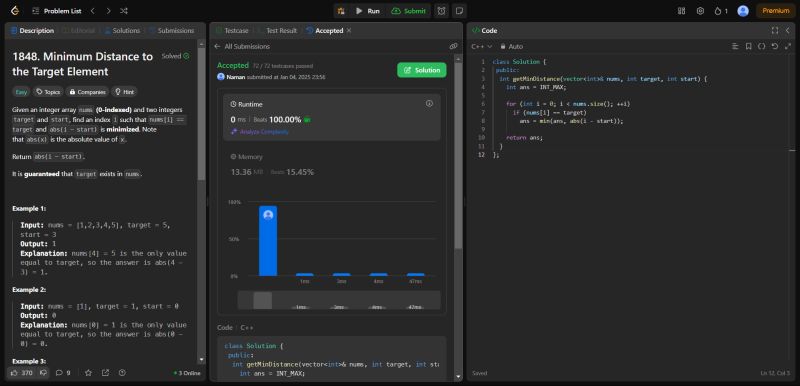Click the Solved status label
The width and height of the screenshot is (800, 386).
click(x=175, y=56)
